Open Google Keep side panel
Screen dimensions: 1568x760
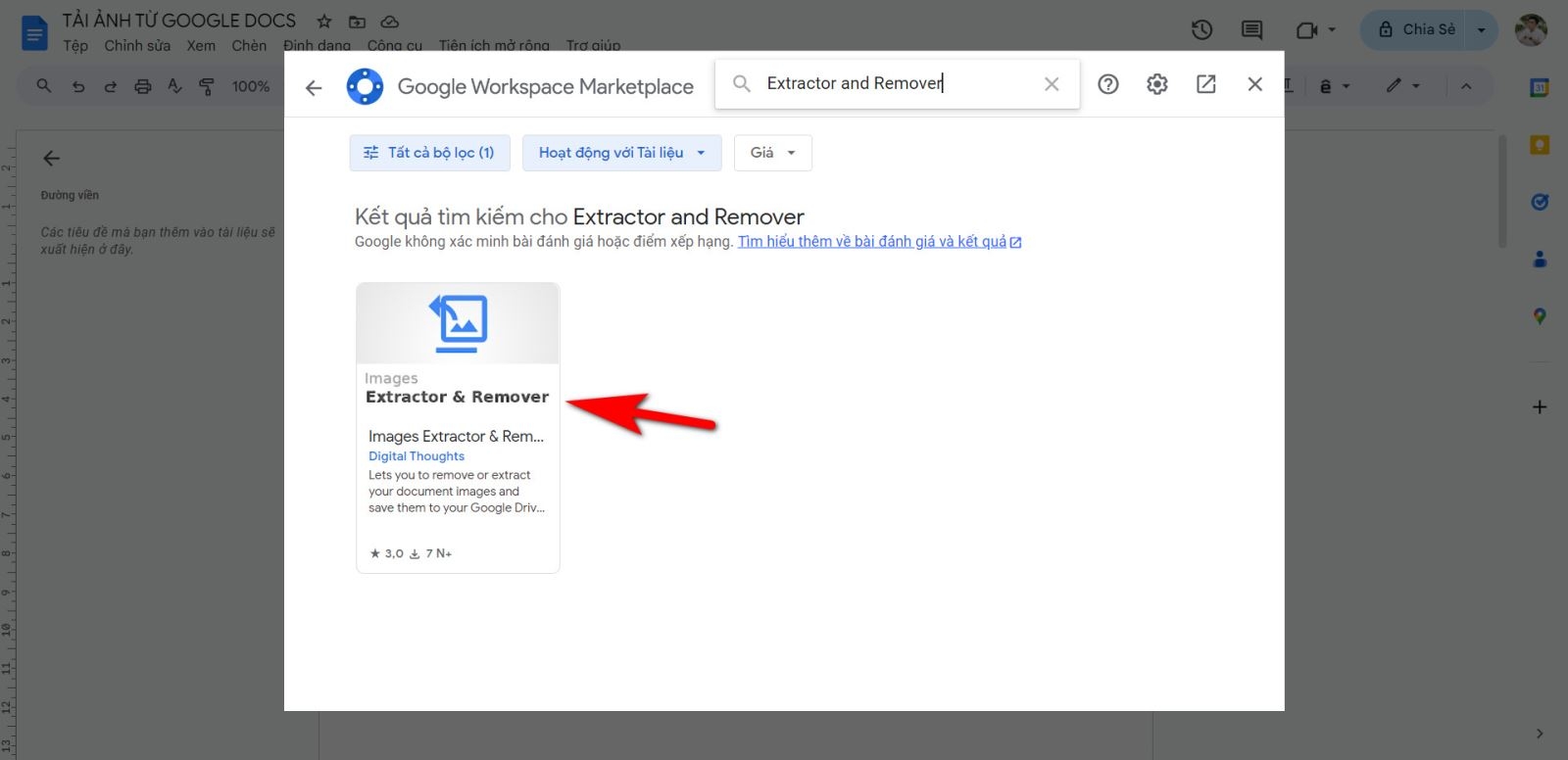tap(1540, 145)
